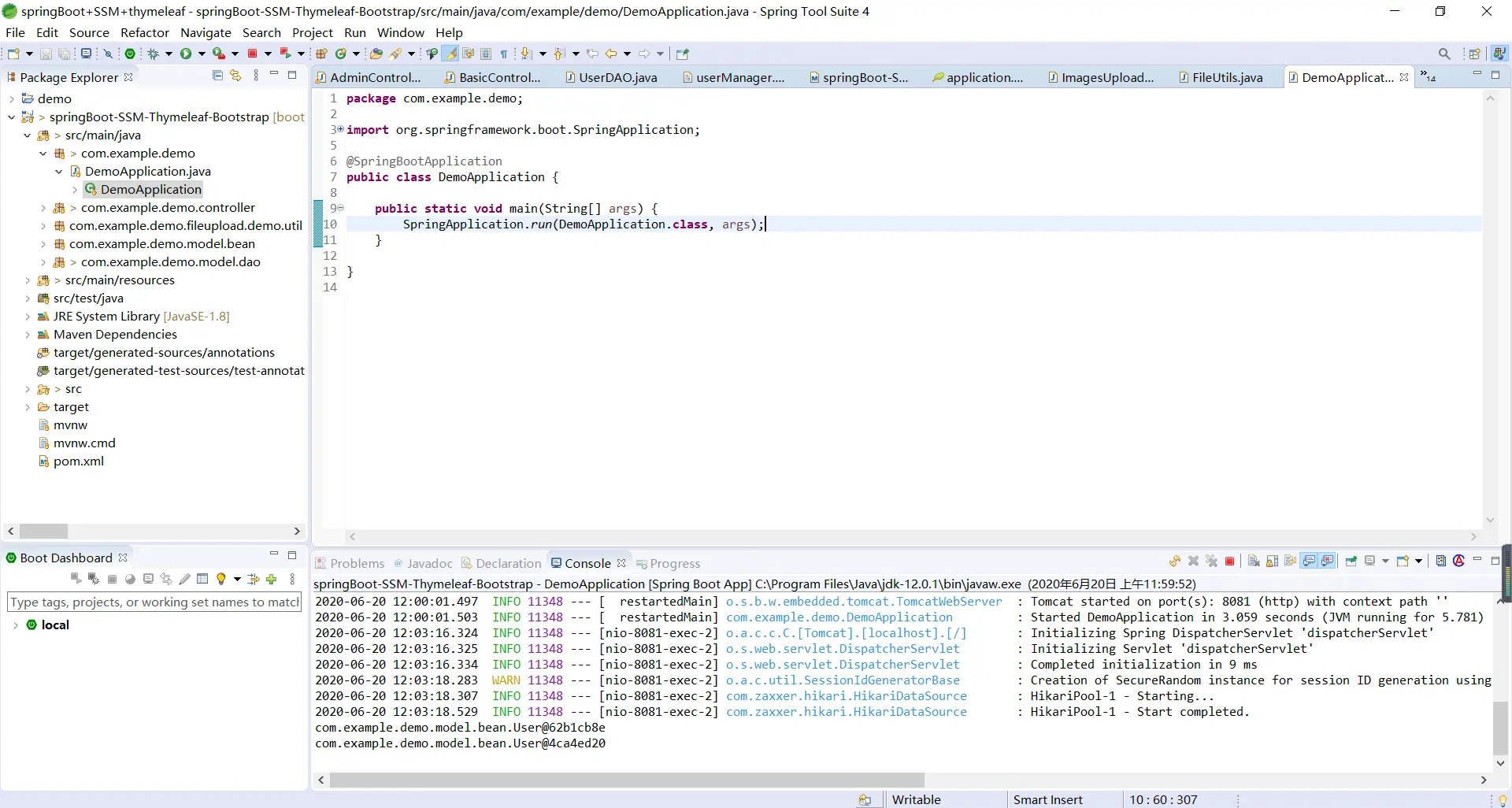
Task: Select pom.xml in Package Explorer
Action: pyautogui.click(x=78, y=461)
